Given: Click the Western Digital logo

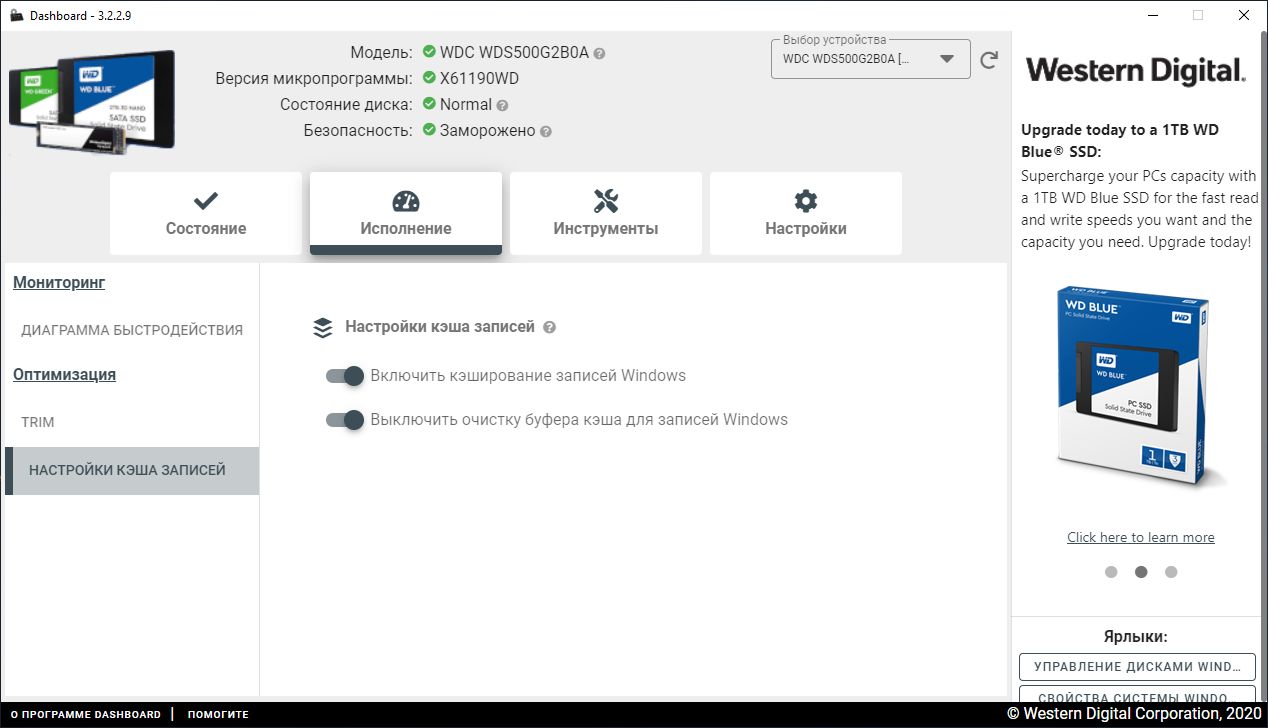Looking at the screenshot, I should coord(1136,70).
